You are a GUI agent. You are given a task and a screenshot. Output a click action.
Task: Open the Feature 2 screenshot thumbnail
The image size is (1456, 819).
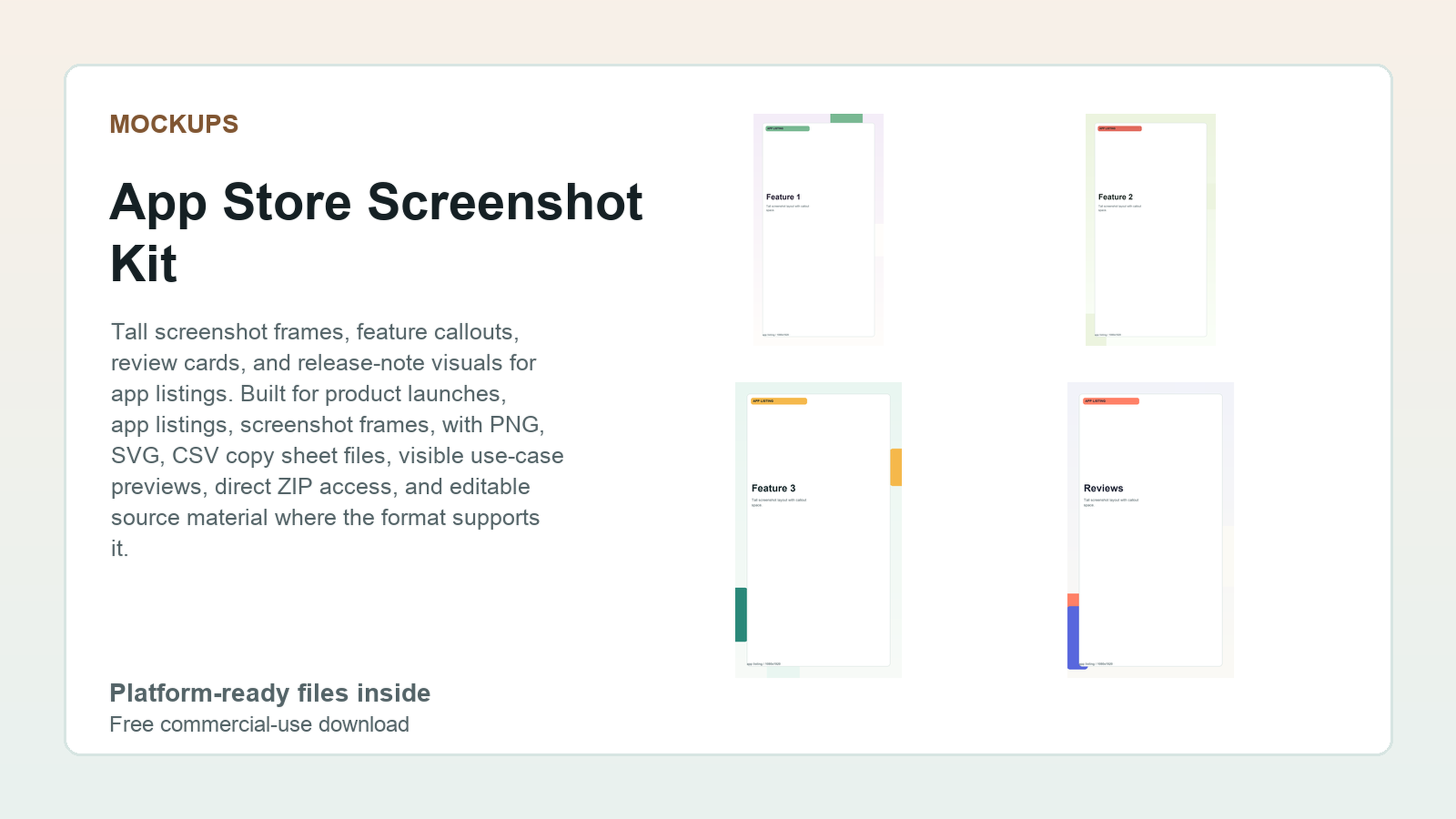pos(1150,229)
